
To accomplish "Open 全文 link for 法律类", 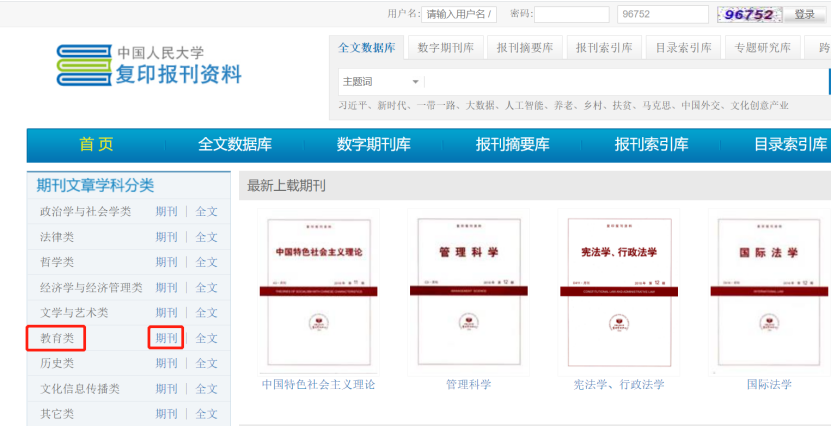I will click(207, 237).
